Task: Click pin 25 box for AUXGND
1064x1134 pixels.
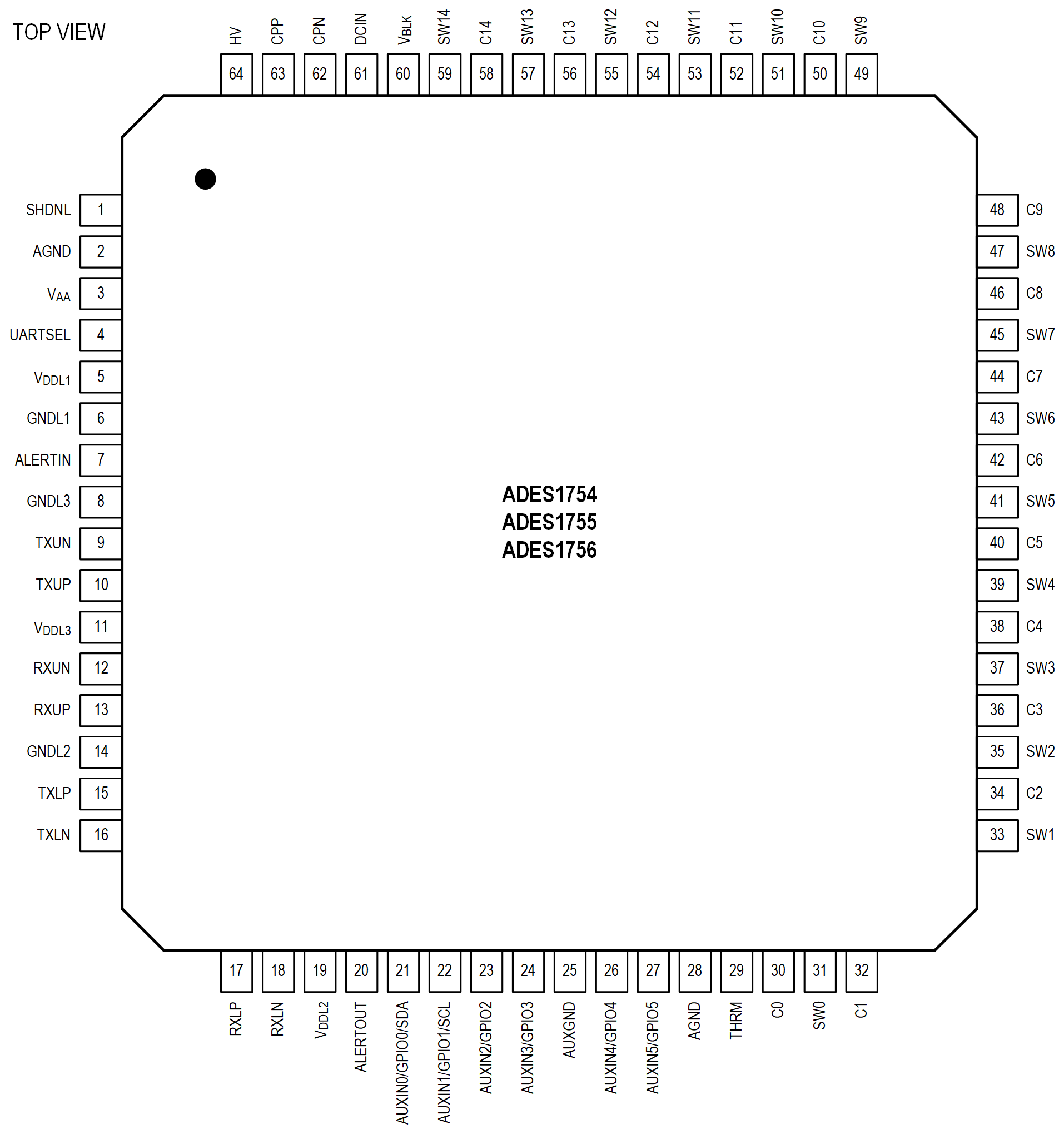Action: point(570,970)
